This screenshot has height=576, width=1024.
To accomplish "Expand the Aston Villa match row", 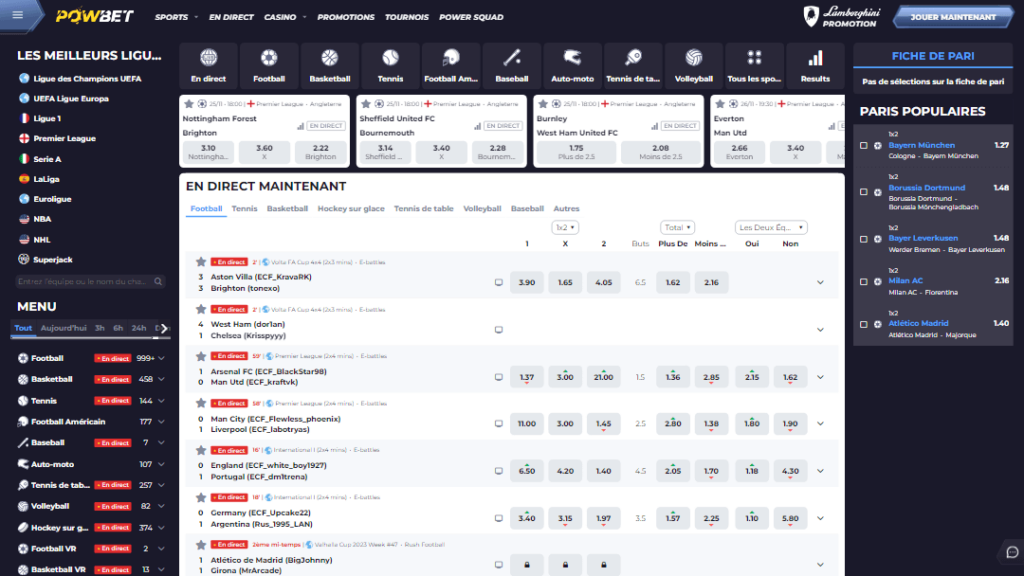I will click(820, 283).
